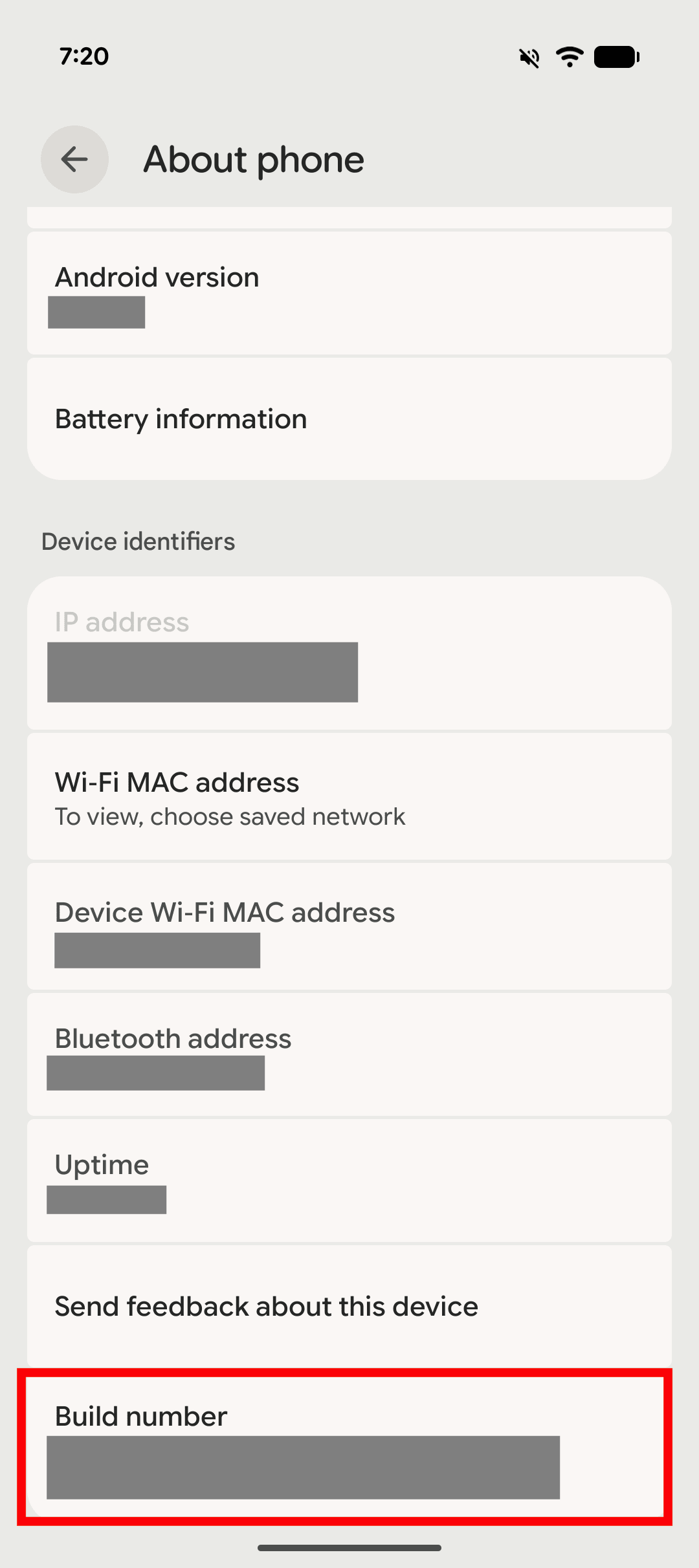
Task: Tap the Device identifiers section header
Action: click(x=138, y=541)
